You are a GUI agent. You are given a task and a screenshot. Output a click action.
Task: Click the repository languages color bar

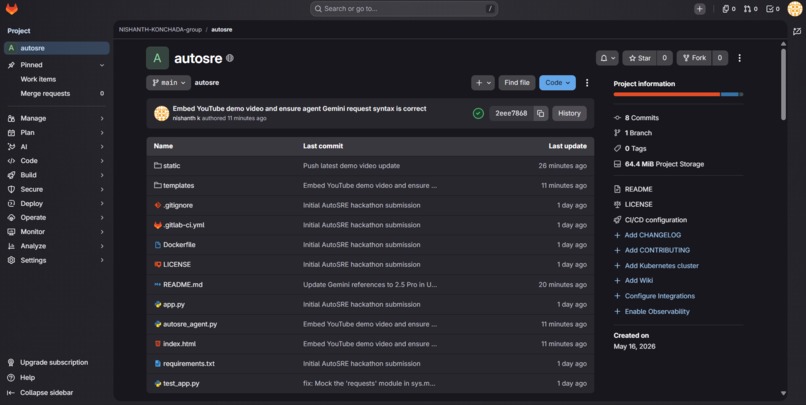coord(678,94)
